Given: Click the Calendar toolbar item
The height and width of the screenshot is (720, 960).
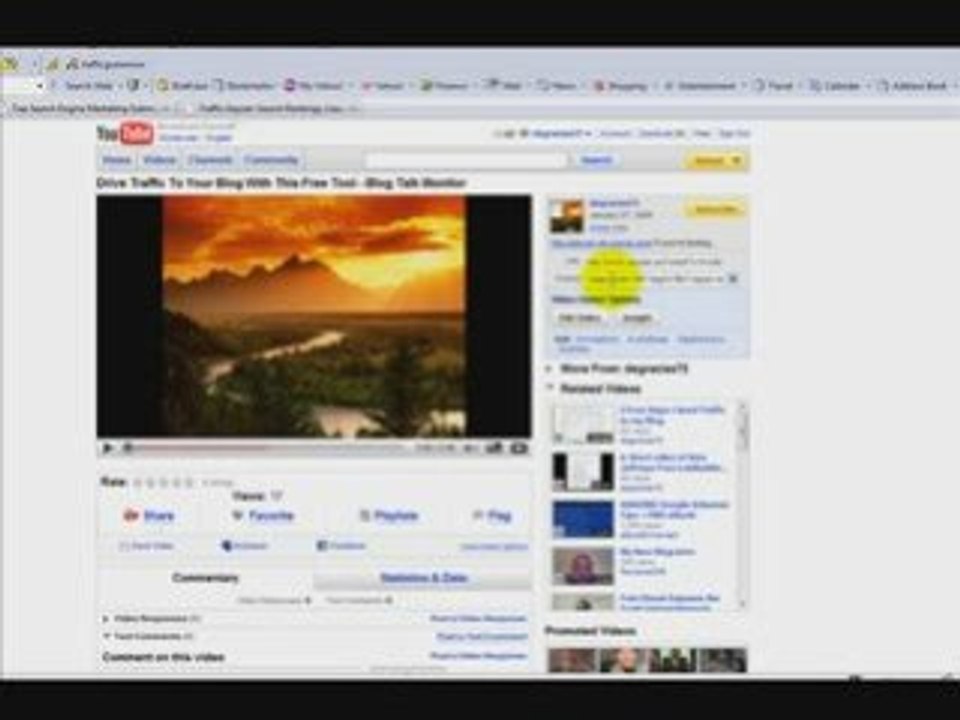Looking at the screenshot, I should click(x=835, y=86).
